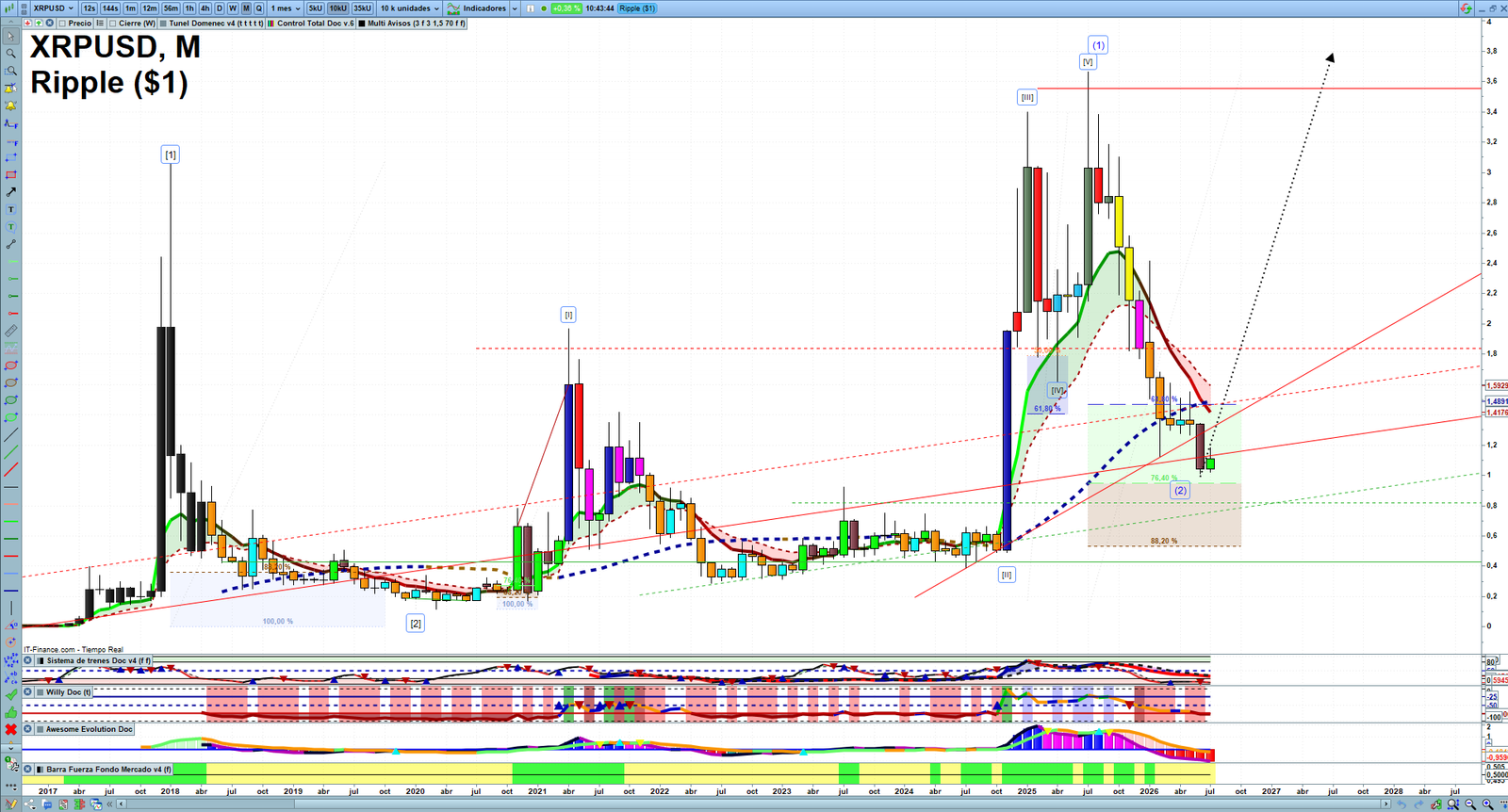Open the three-dots more tools menu
The height and width of the screenshot is (812, 1508).
(11, 787)
